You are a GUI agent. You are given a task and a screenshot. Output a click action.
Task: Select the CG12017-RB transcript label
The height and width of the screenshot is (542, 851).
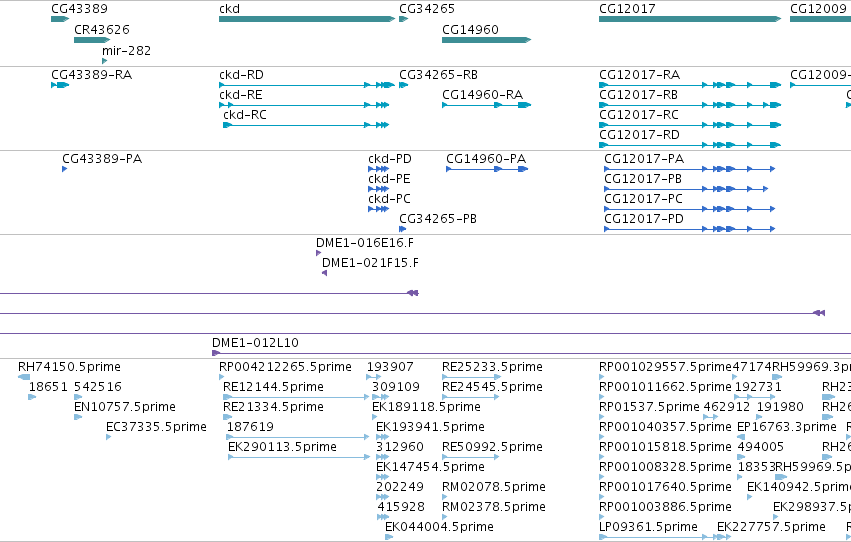pos(638,95)
